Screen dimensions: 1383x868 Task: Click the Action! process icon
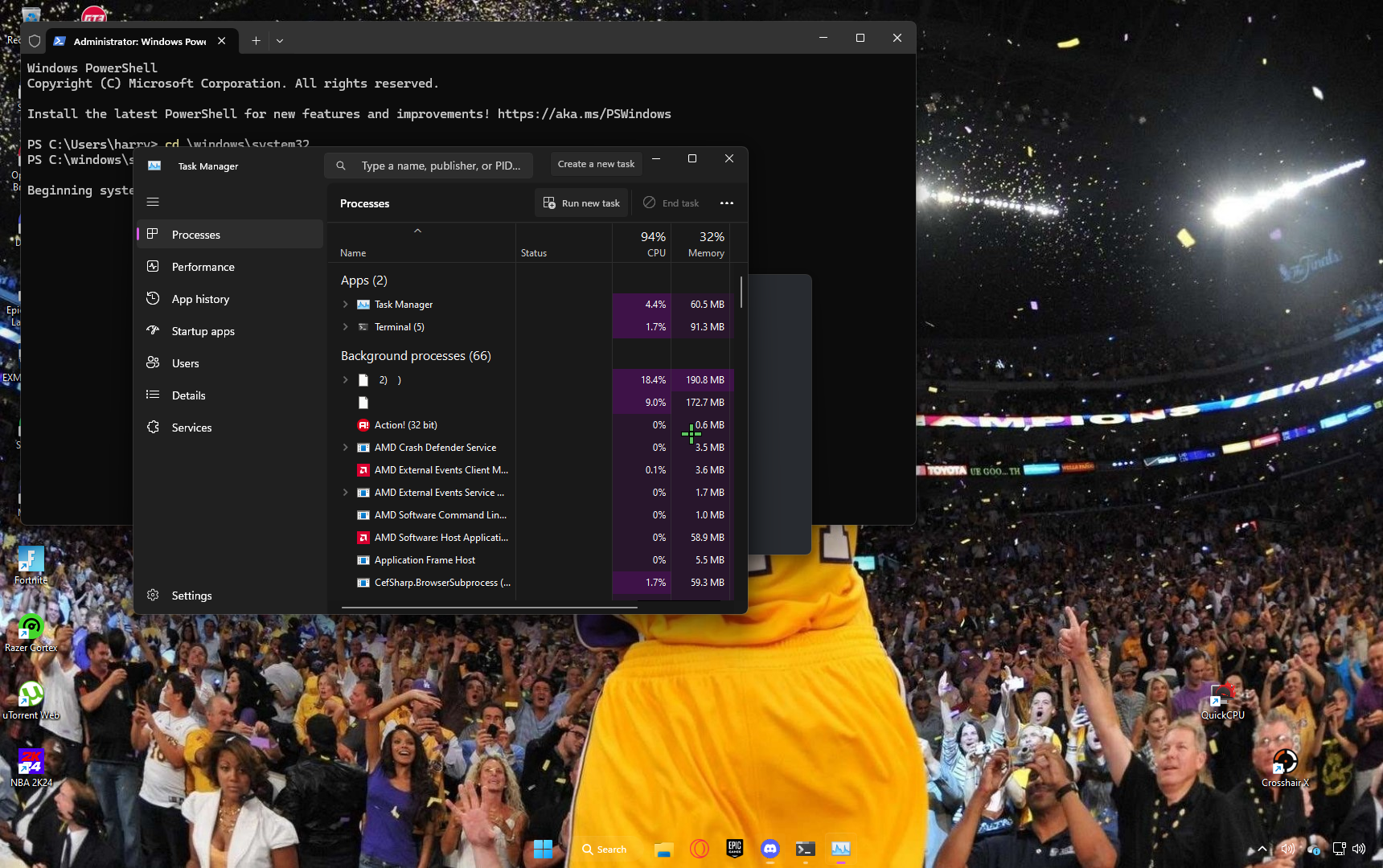coord(363,425)
